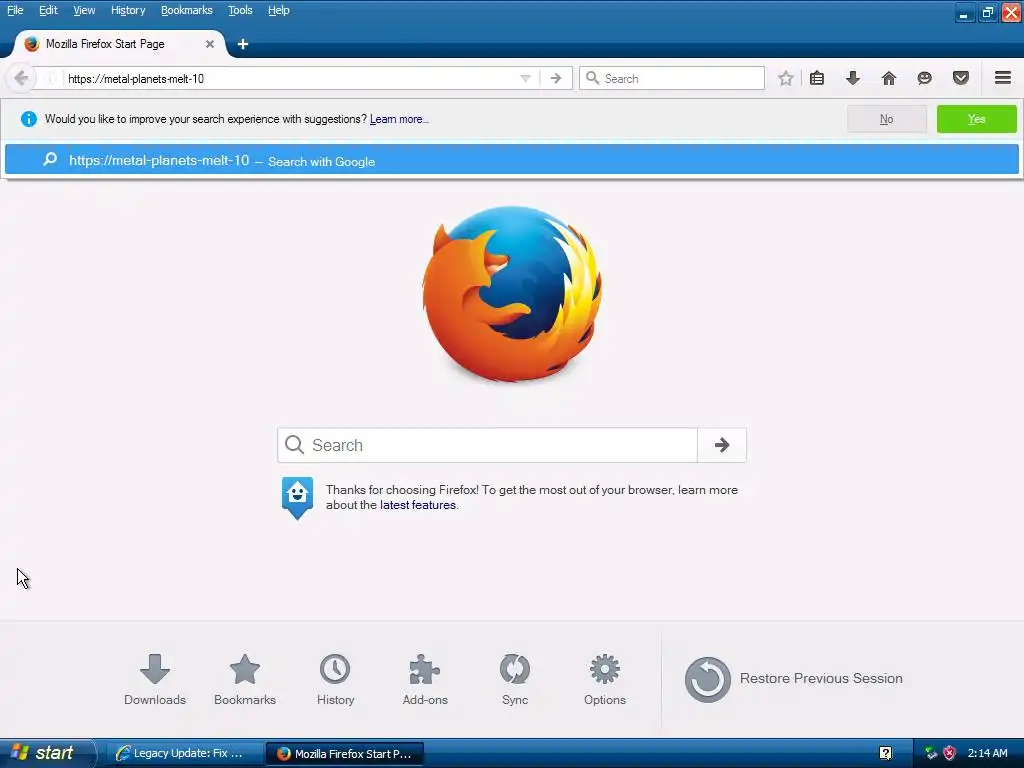Open the Bookmarks menu
The height and width of the screenshot is (768, 1024).
coord(187,10)
